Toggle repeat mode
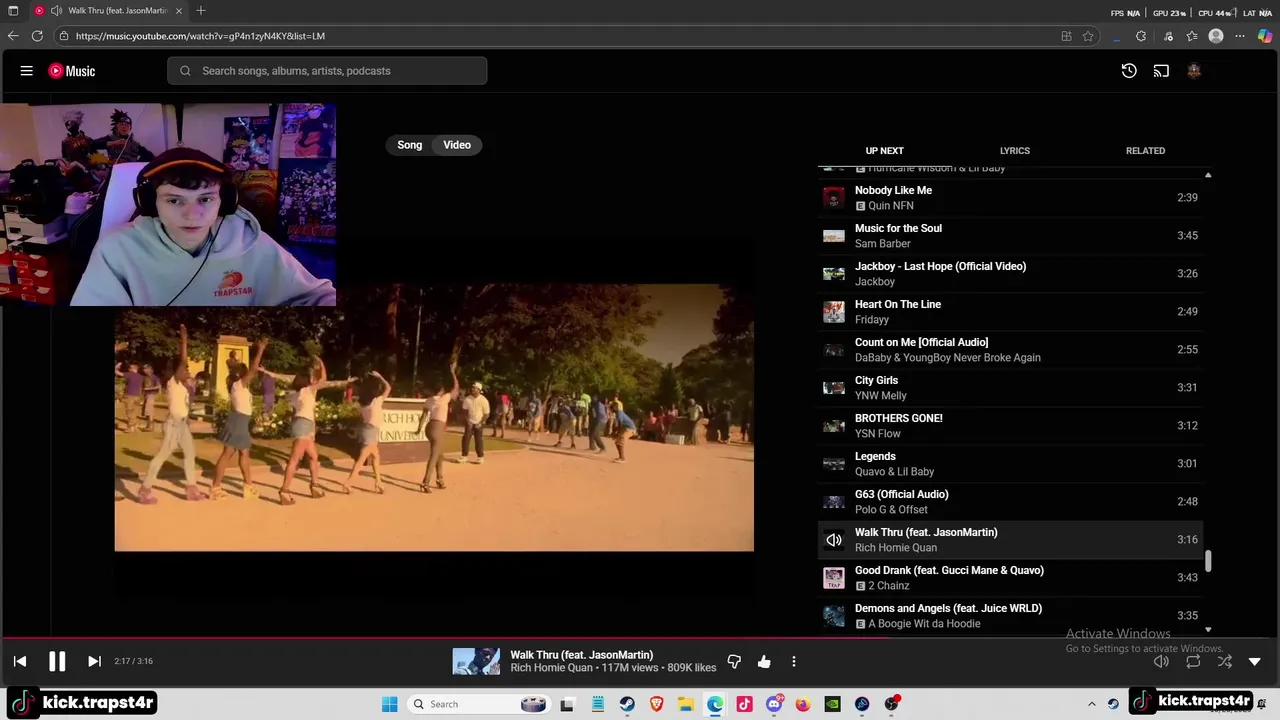The width and height of the screenshot is (1280, 720). 1193,662
